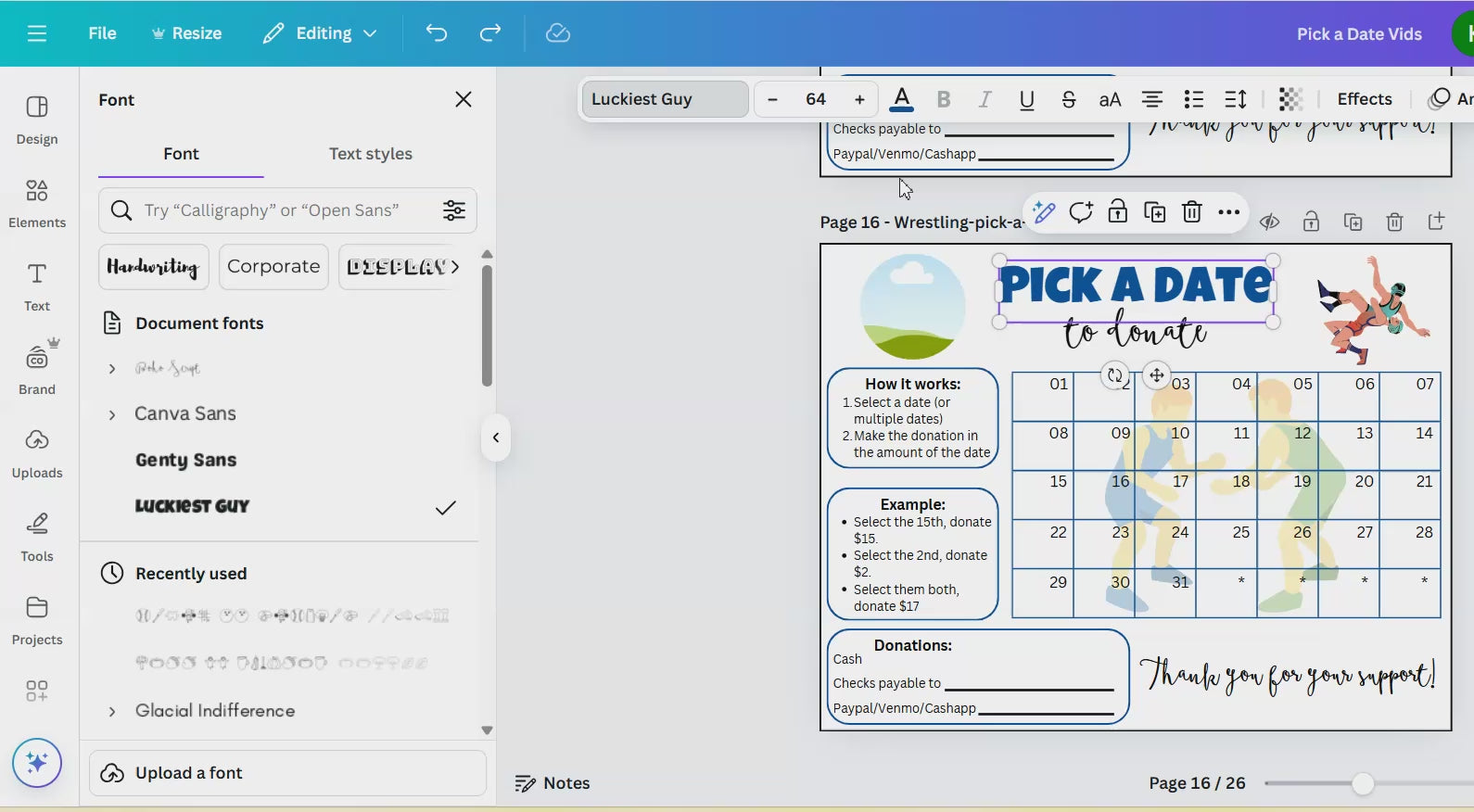1474x812 pixels.
Task: Switch to the Text styles tab
Action: pos(370,154)
